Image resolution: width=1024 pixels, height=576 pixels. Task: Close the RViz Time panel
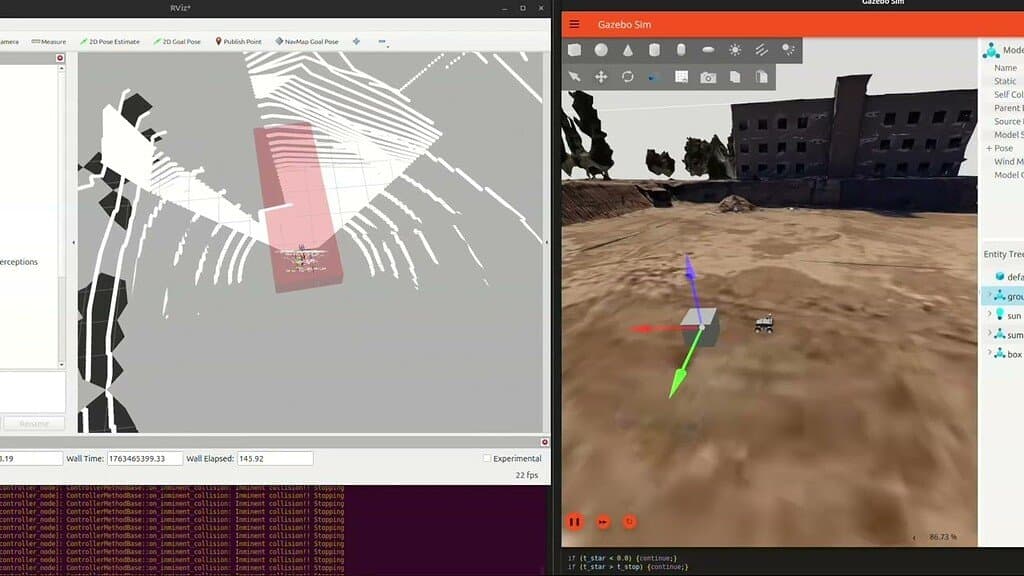coord(545,442)
